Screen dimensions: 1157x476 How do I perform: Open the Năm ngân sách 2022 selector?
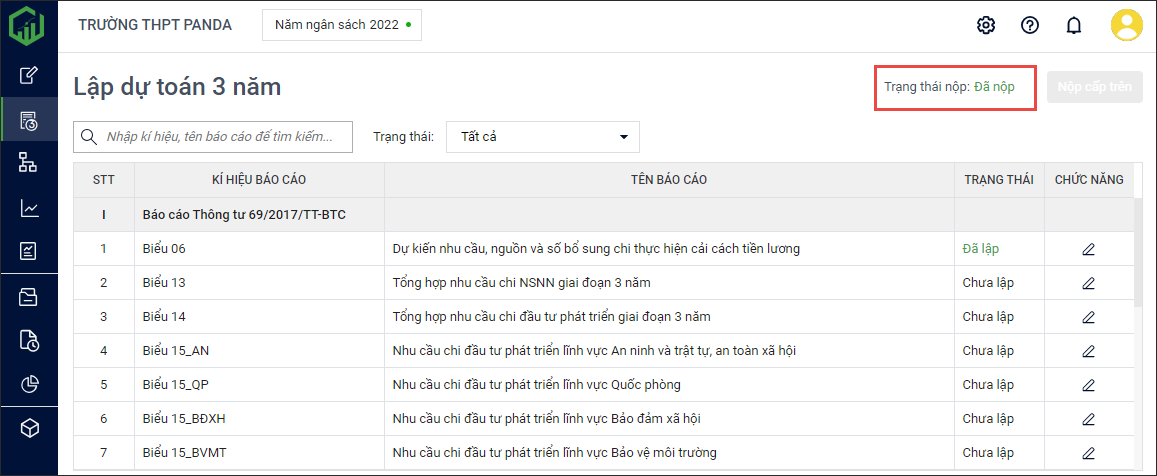click(x=341, y=25)
